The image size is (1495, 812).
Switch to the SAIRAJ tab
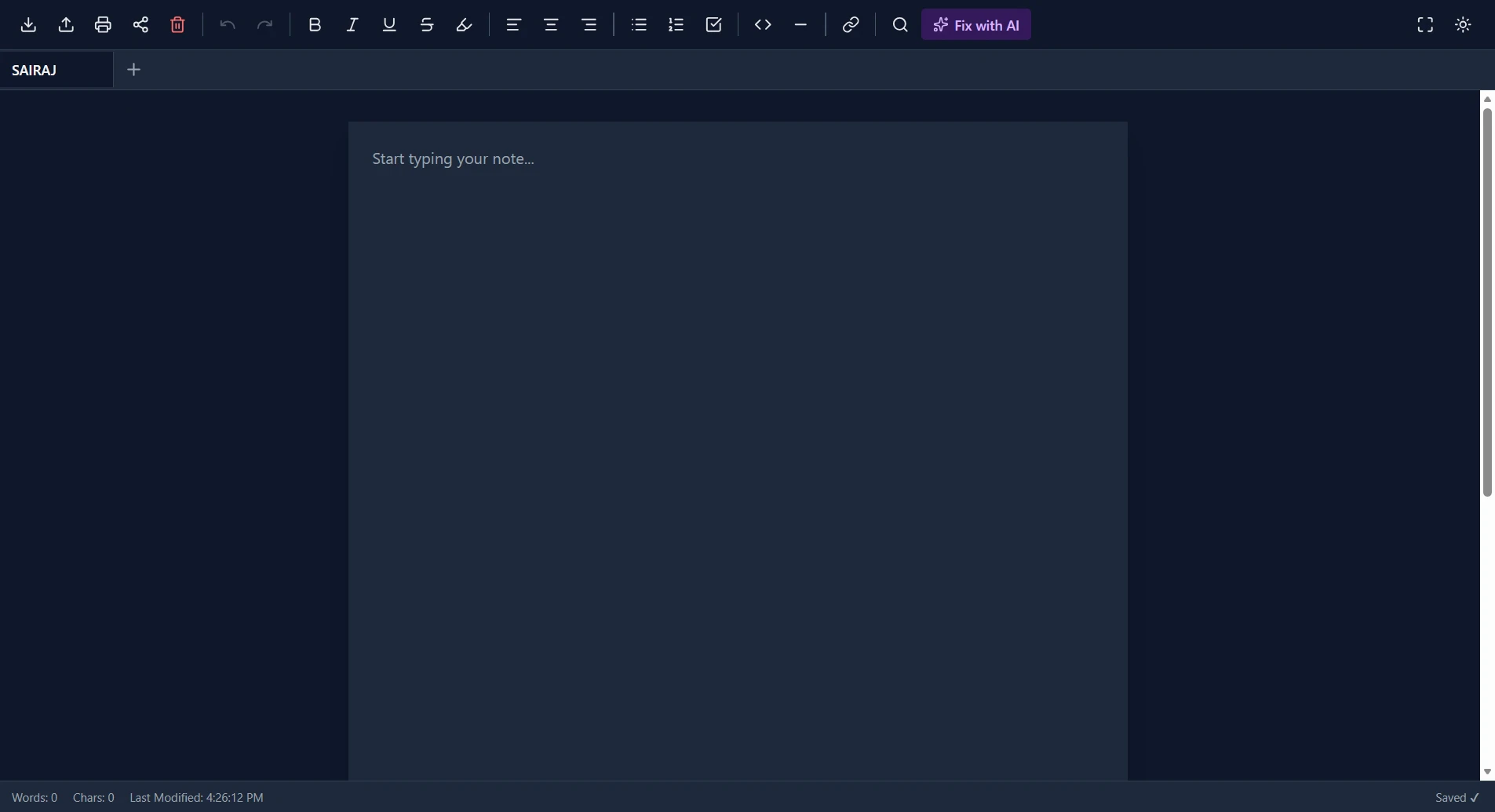(x=36, y=70)
